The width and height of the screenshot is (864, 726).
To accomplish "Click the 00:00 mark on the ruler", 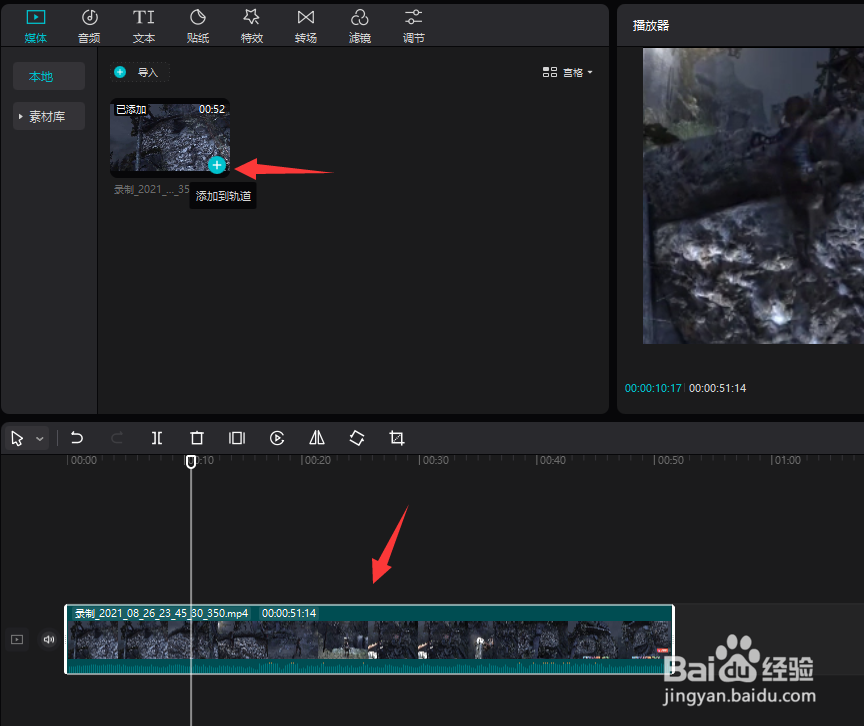I will coord(83,460).
